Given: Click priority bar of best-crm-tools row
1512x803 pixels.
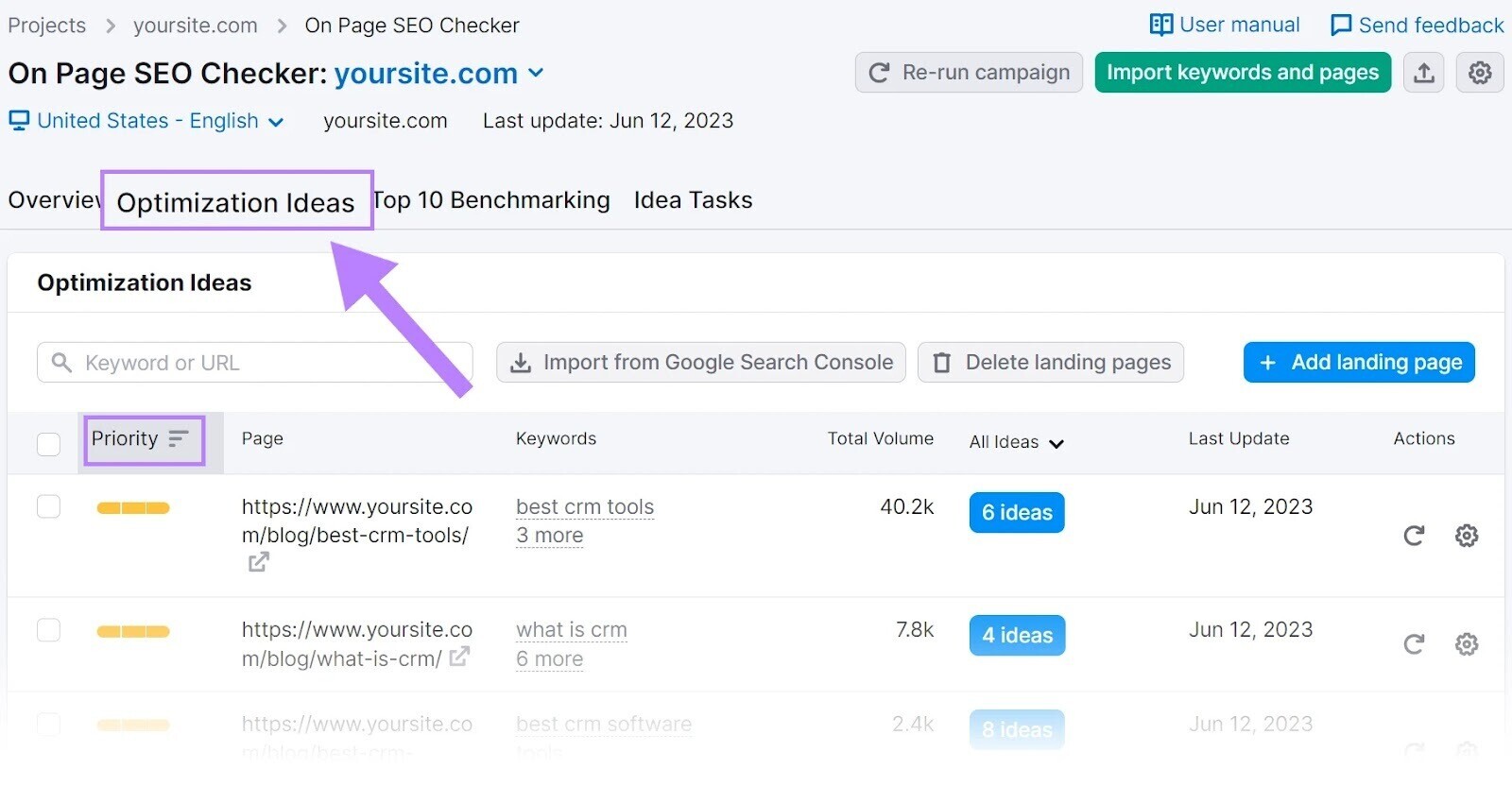Looking at the screenshot, I should point(133,508).
